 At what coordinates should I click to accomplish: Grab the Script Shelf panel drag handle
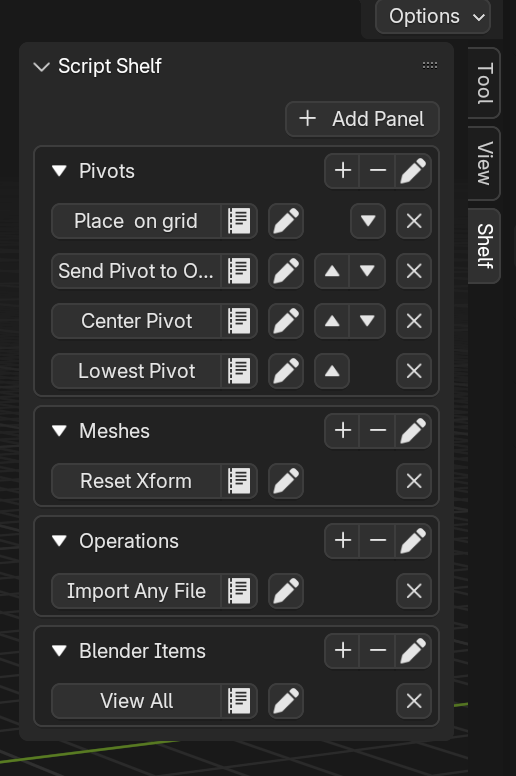click(429, 65)
